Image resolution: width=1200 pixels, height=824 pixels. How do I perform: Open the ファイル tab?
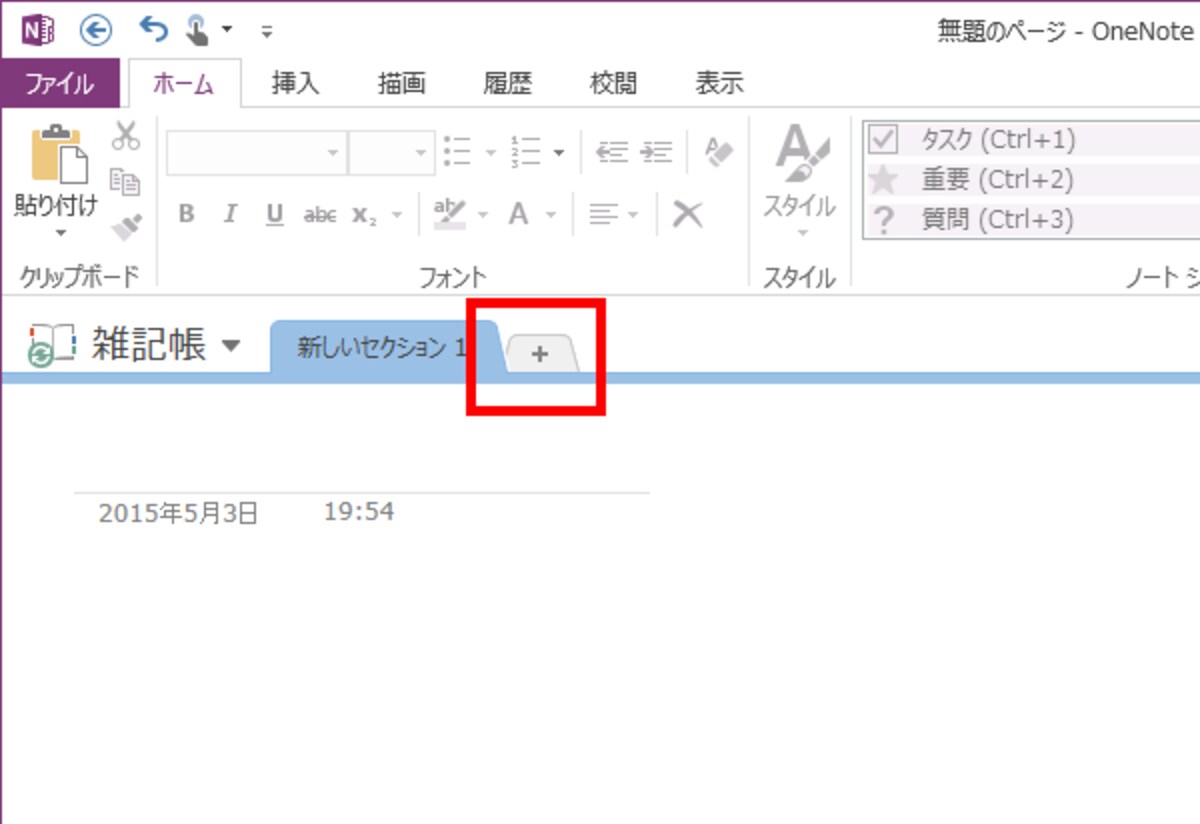pyautogui.click(x=60, y=84)
